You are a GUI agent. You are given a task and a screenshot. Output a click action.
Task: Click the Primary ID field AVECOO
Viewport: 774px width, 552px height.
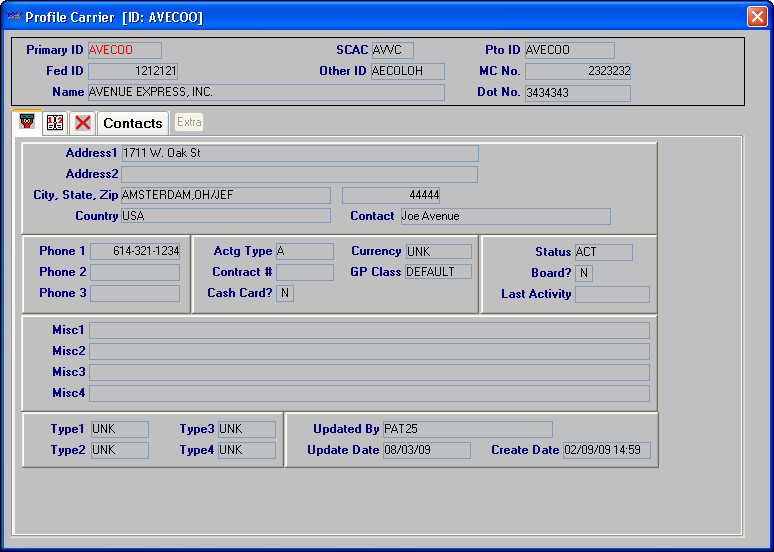coord(124,50)
